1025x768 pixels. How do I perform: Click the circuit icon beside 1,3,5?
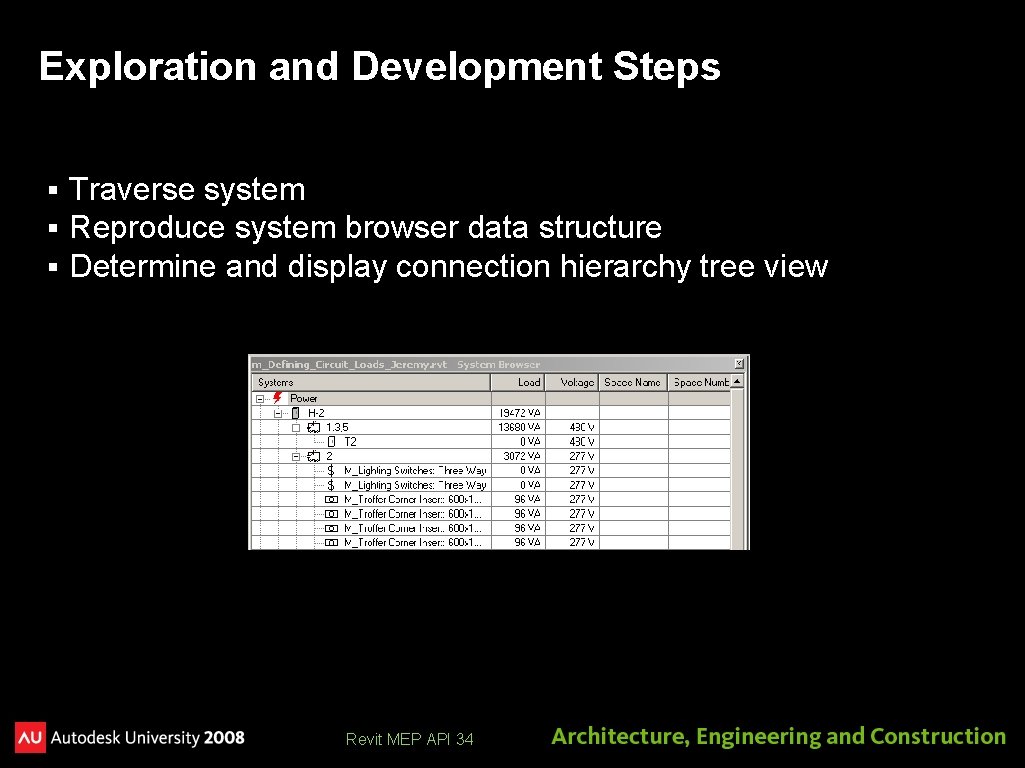[x=314, y=427]
